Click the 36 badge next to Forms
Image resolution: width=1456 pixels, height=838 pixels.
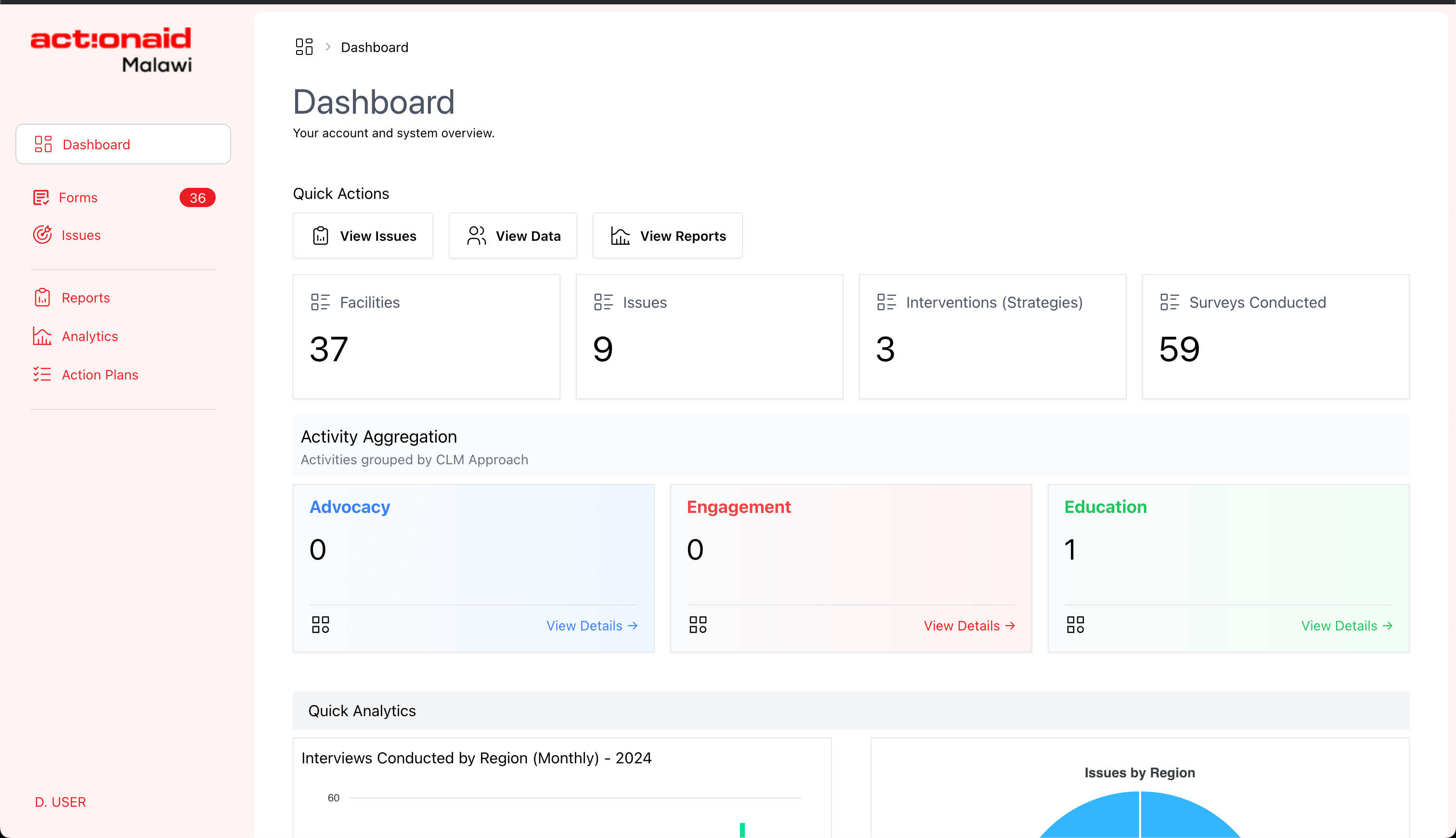[x=197, y=197]
